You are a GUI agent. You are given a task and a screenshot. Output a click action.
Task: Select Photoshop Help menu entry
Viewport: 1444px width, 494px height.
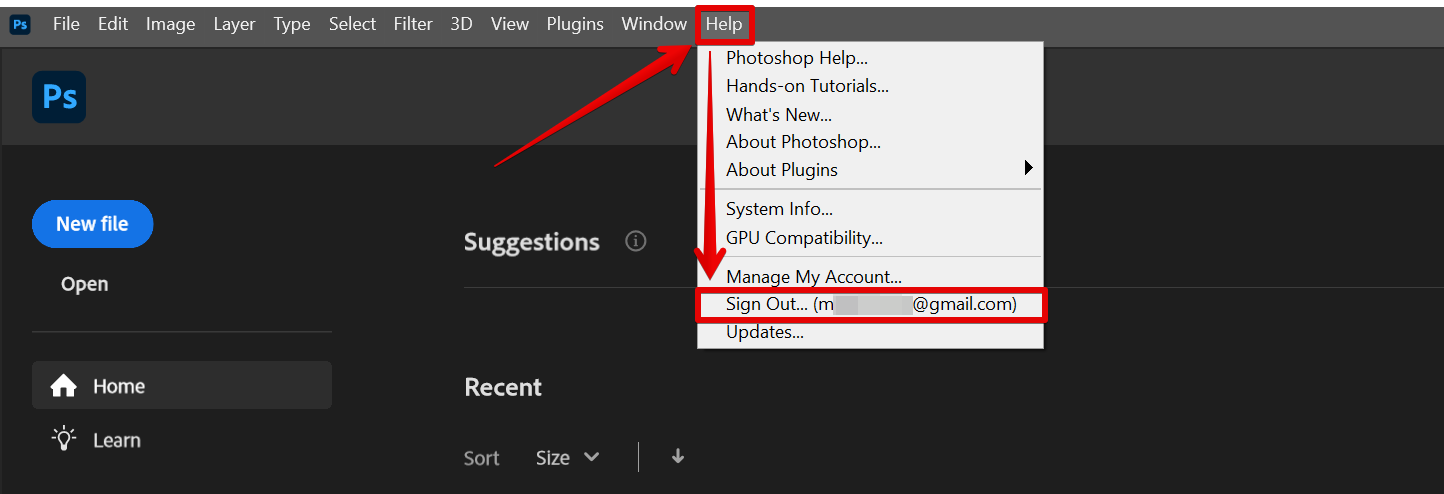coord(797,58)
